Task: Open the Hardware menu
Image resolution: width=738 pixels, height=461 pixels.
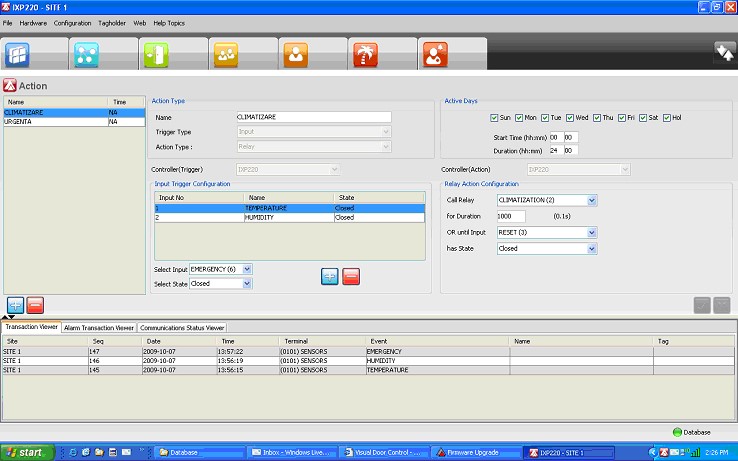Action: [33, 23]
